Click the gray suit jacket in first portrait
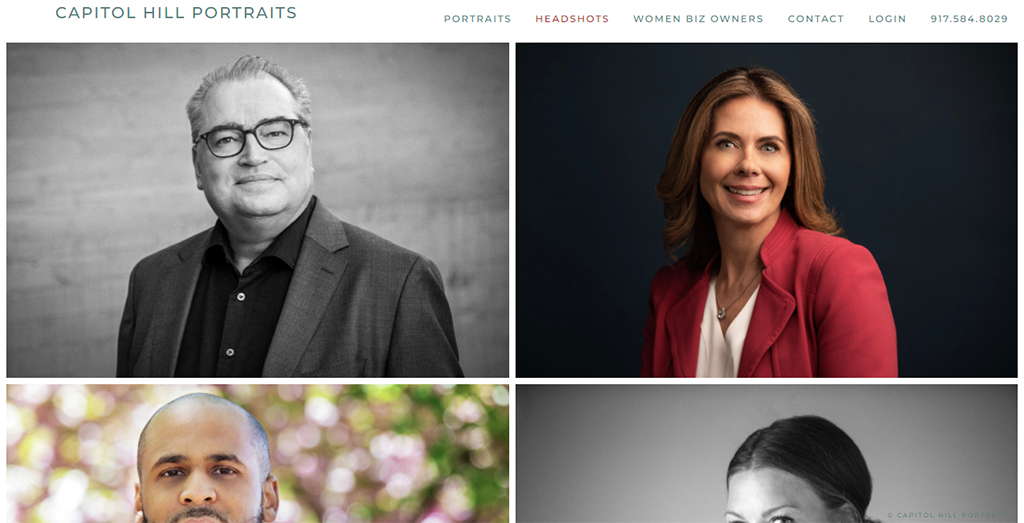The width and height of the screenshot is (1024, 523). point(366,307)
